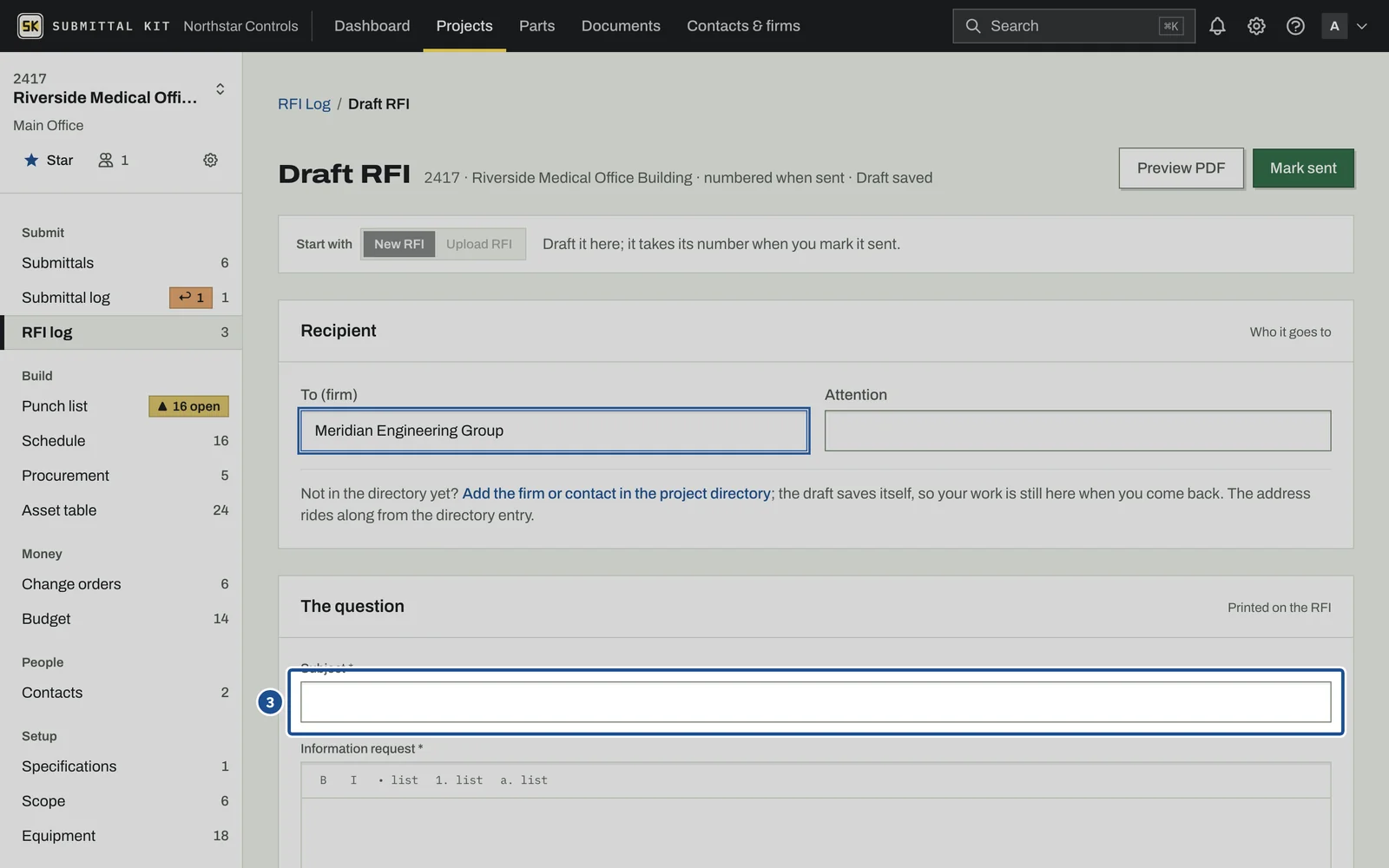Open Submittal log in the sidebar

(122, 298)
